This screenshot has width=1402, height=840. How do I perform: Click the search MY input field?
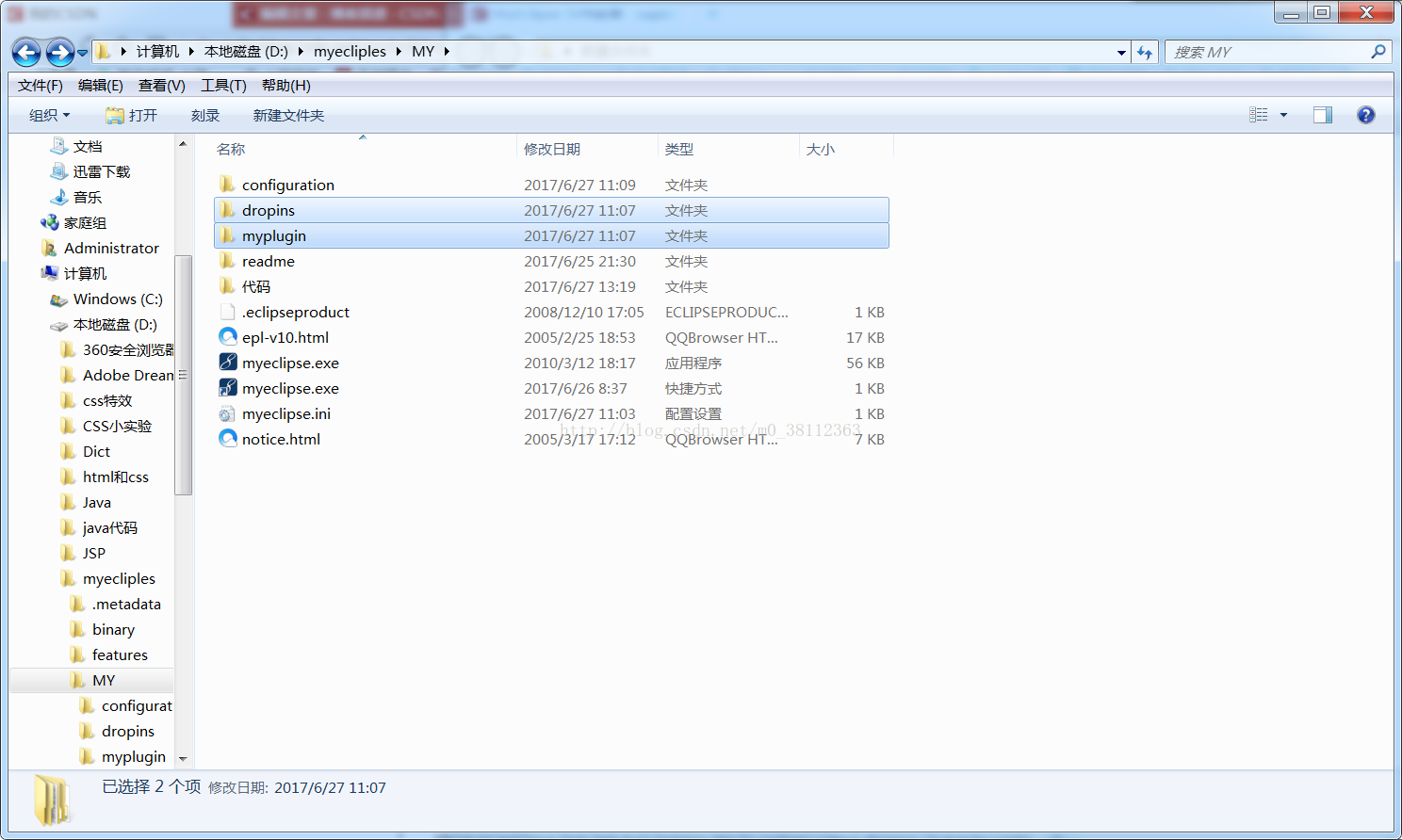coord(1267,53)
